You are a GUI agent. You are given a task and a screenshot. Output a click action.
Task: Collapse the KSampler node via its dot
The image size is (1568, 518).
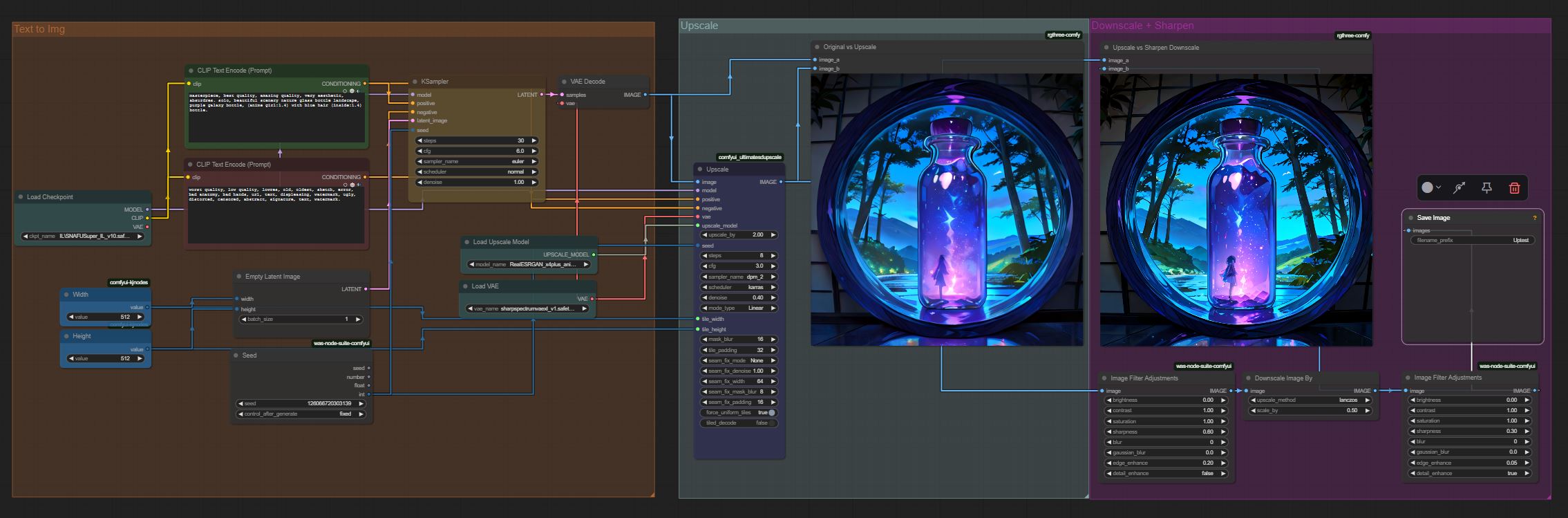tap(415, 82)
